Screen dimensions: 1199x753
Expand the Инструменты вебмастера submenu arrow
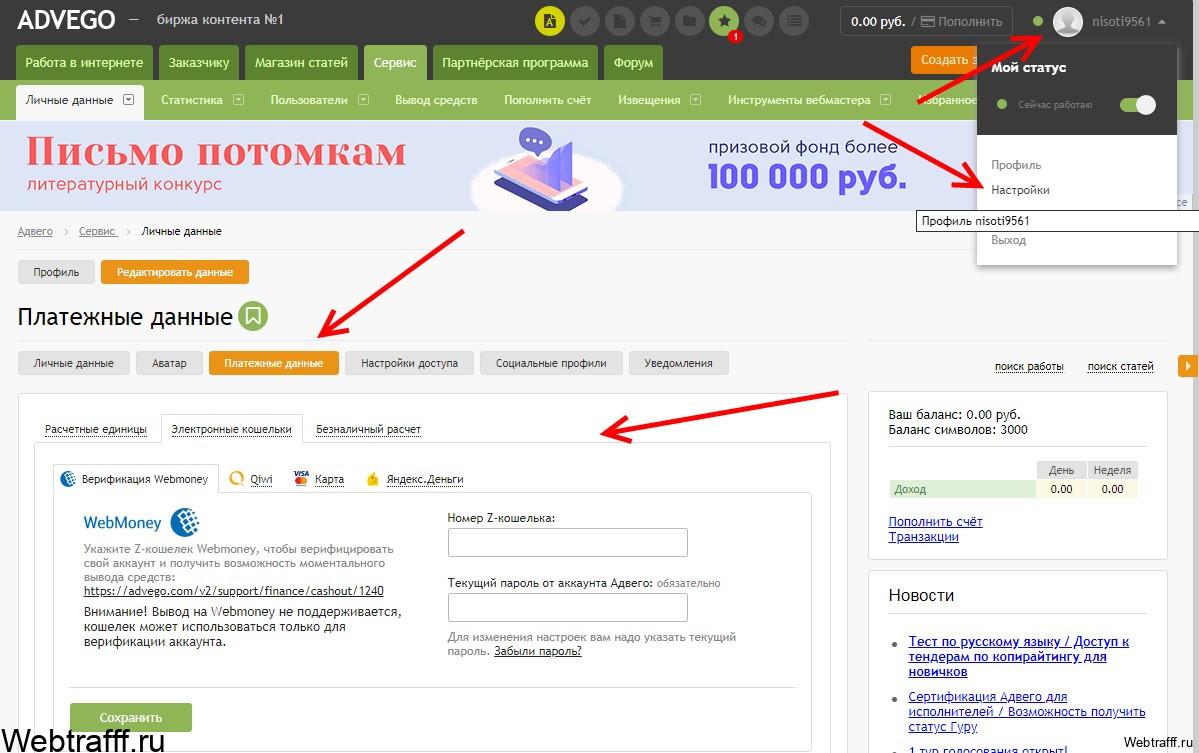pos(885,99)
